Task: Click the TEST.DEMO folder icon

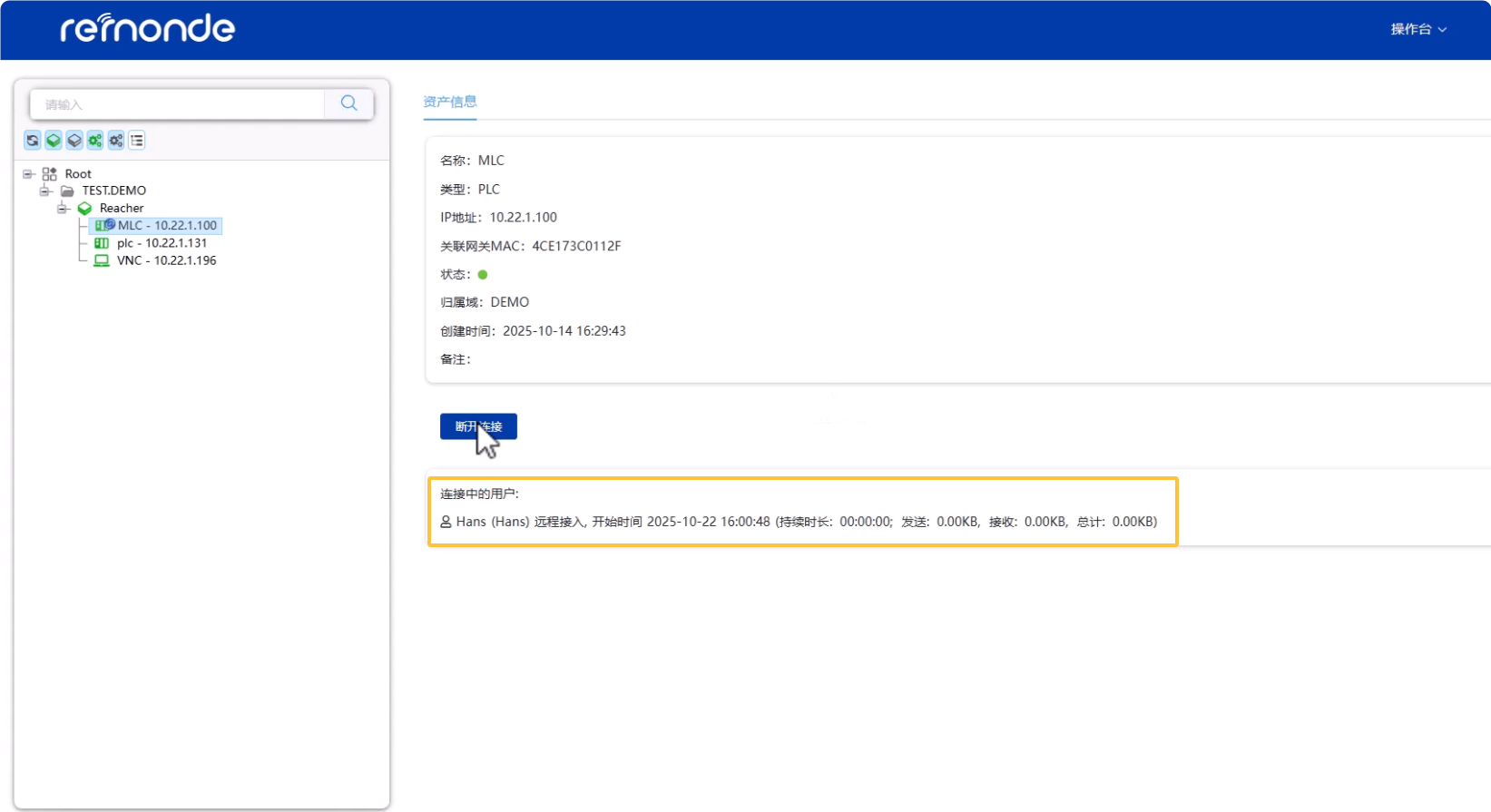Action: pos(67,191)
